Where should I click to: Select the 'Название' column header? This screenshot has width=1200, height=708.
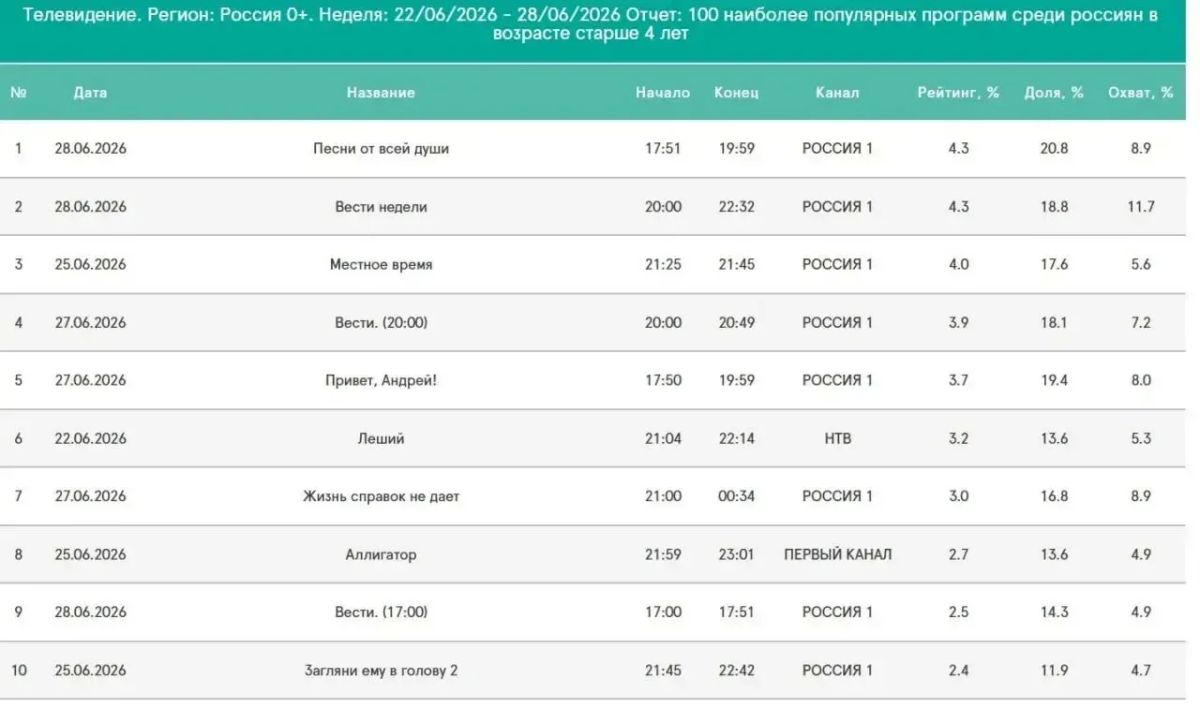point(380,92)
